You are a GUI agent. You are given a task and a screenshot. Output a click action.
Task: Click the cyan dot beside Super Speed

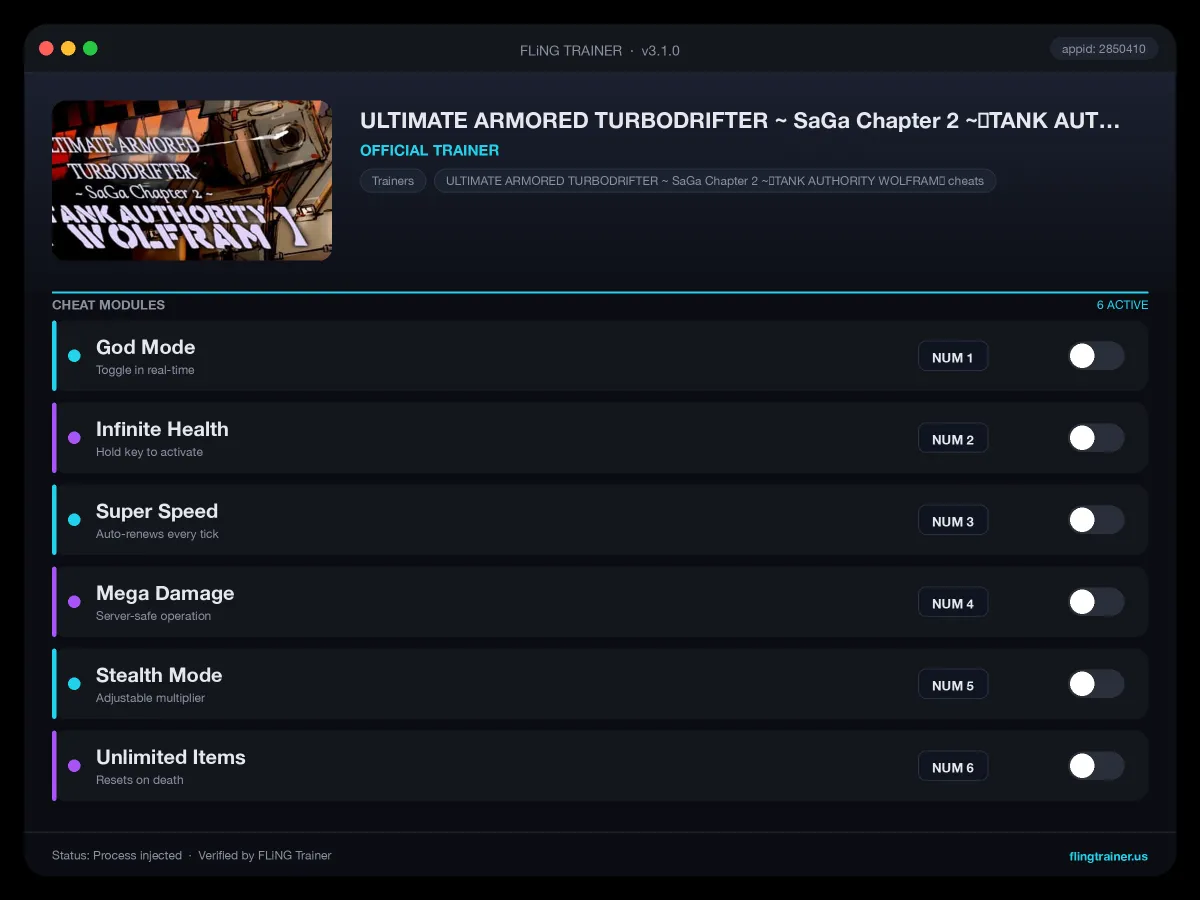[x=74, y=520]
